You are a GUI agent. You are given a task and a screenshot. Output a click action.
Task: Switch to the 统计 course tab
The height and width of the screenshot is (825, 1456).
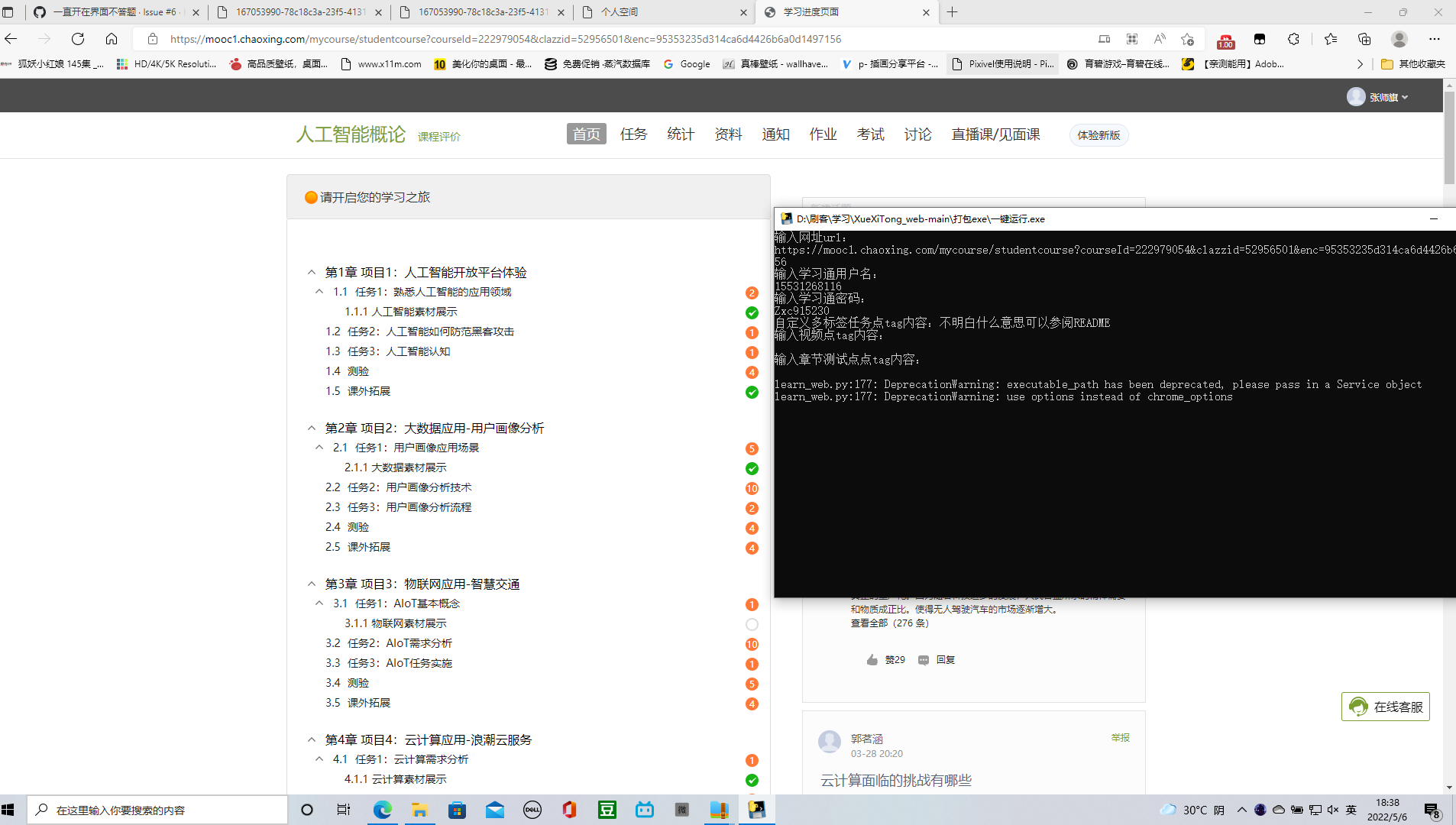point(680,134)
